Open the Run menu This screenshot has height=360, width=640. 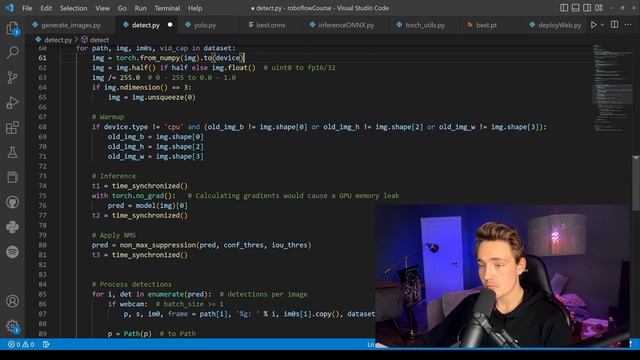click(140, 8)
